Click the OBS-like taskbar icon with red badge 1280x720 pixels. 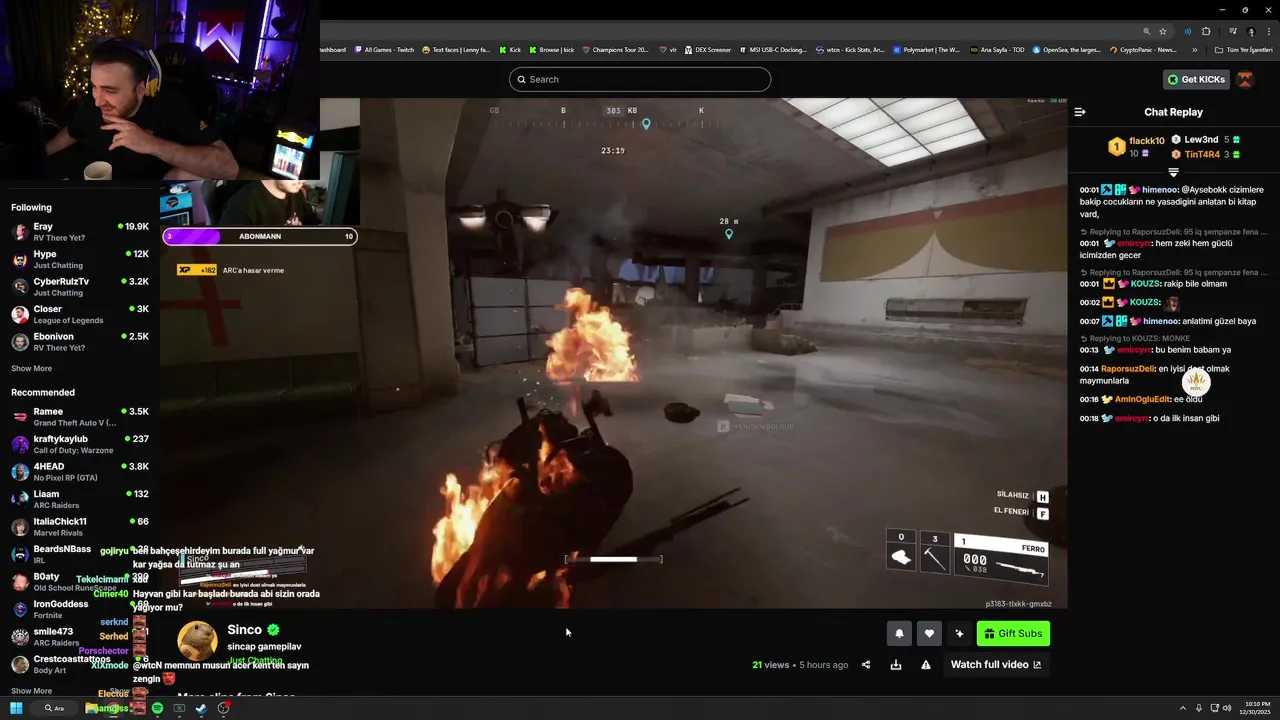click(224, 708)
